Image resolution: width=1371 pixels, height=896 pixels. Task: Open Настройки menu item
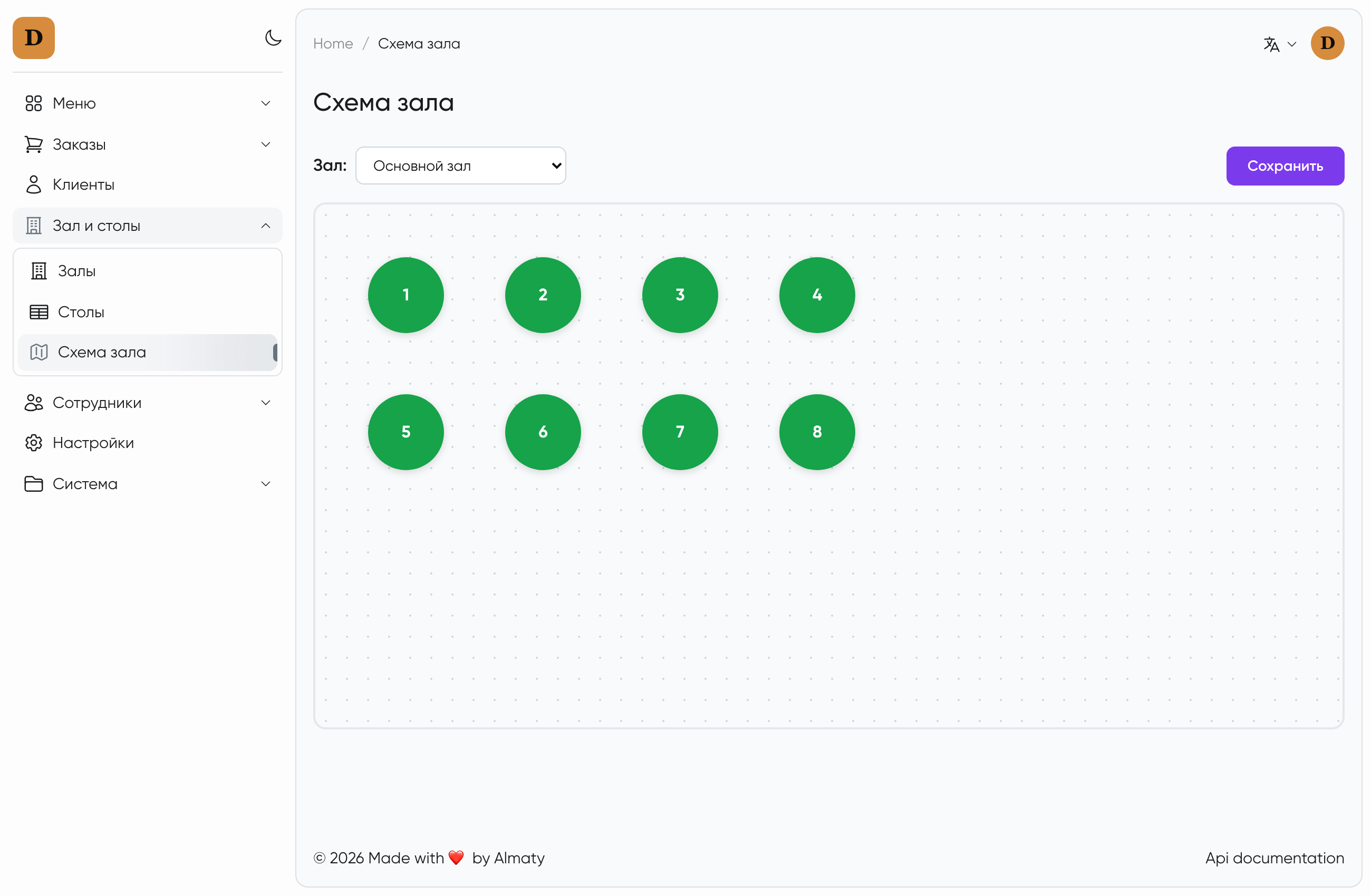point(148,443)
